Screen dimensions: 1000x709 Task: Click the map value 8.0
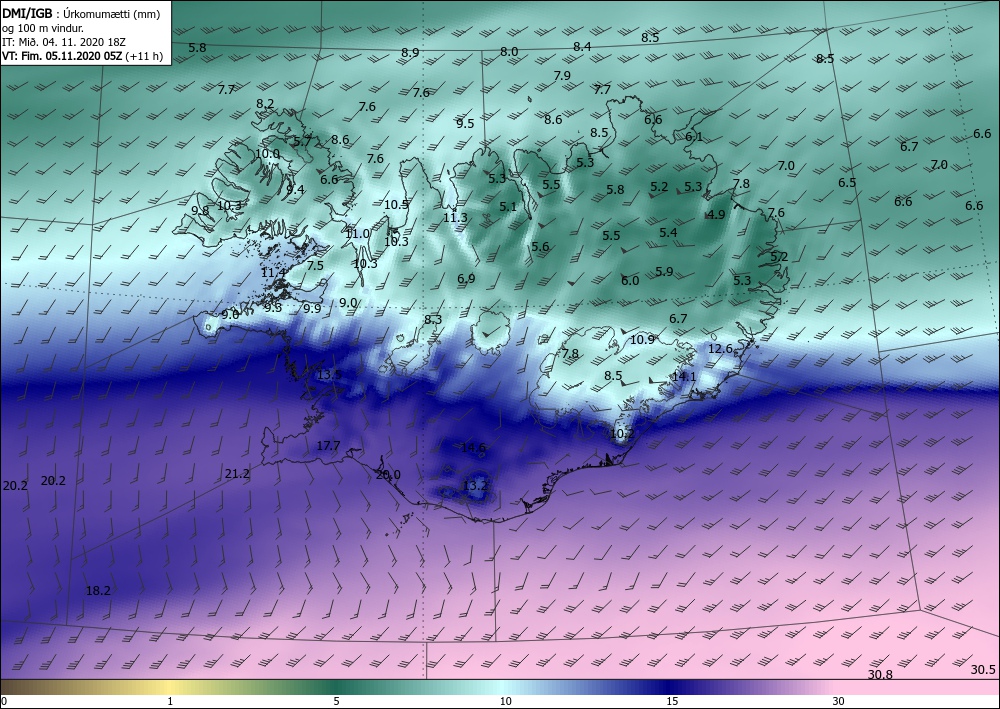point(509,52)
